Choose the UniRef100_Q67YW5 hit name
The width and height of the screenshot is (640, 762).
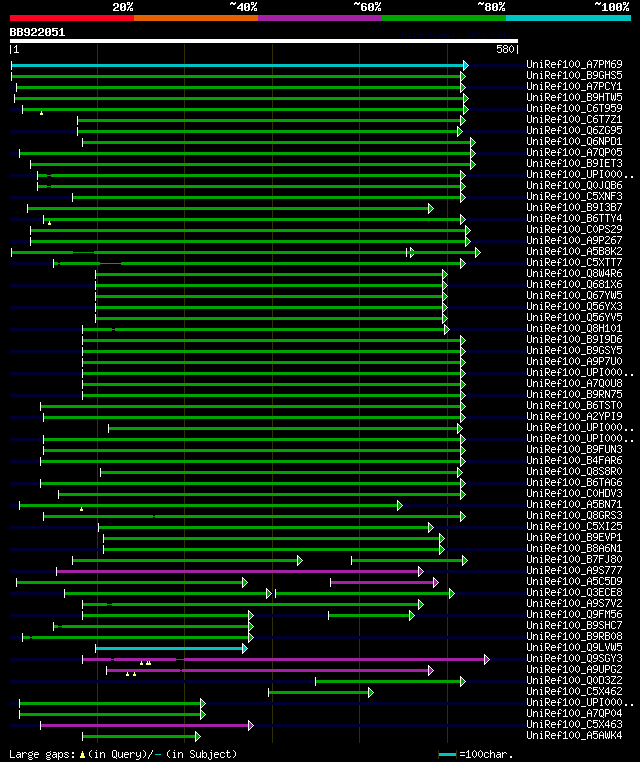click(574, 295)
